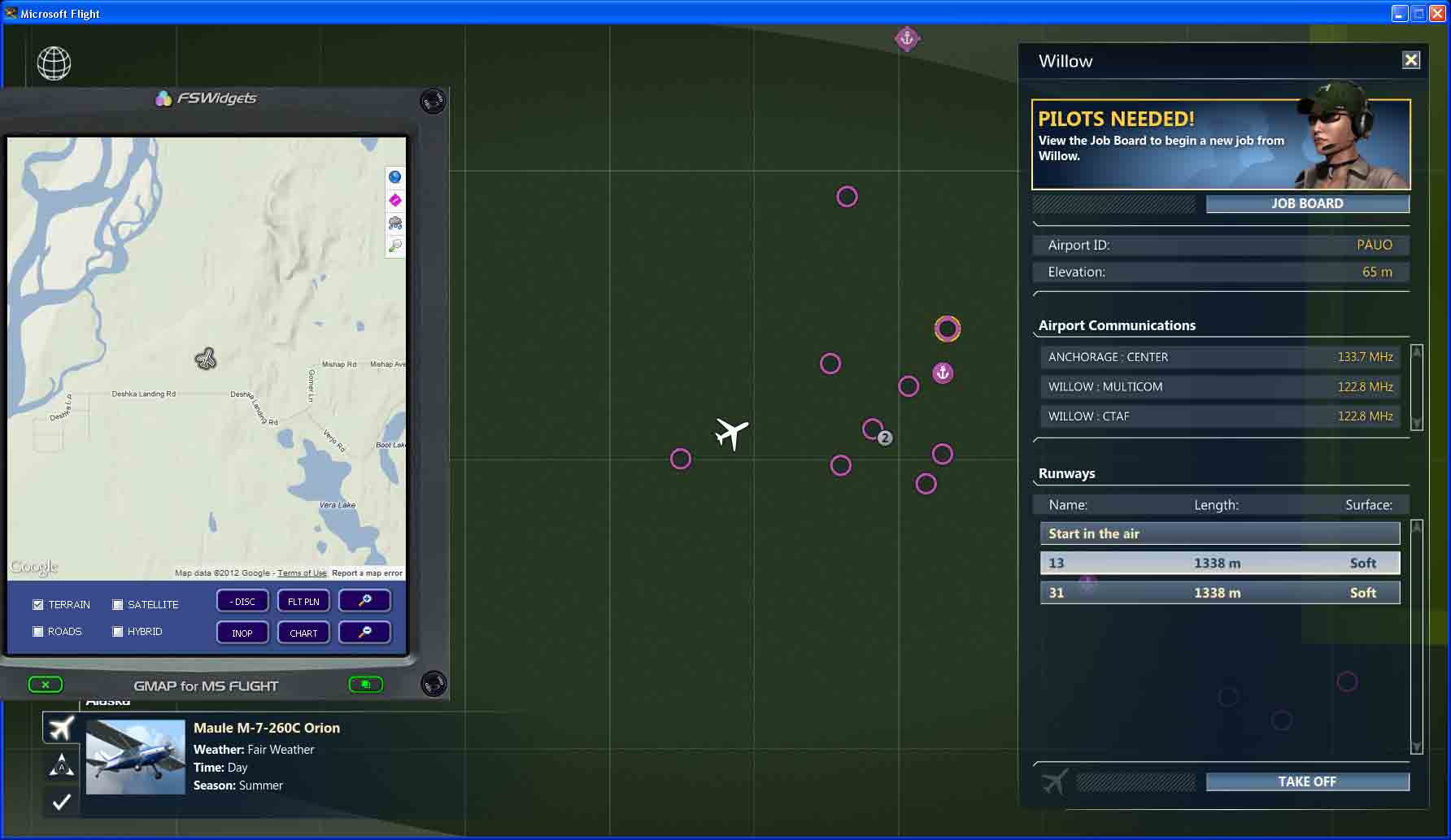
Task: Enable the HYBRID checkbox
Action: tap(118, 631)
